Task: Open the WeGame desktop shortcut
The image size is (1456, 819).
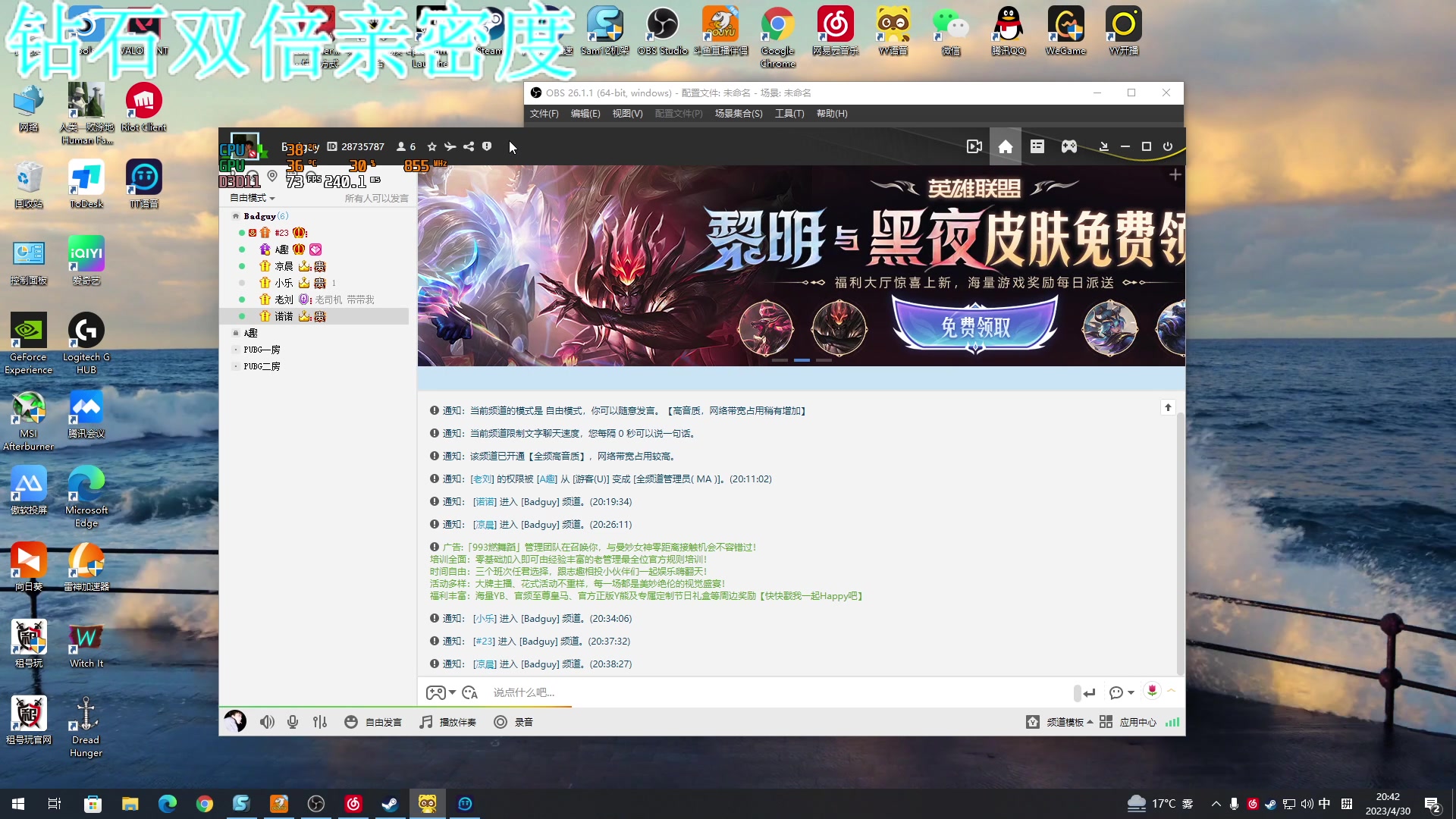Action: click(x=1065, y=31)
